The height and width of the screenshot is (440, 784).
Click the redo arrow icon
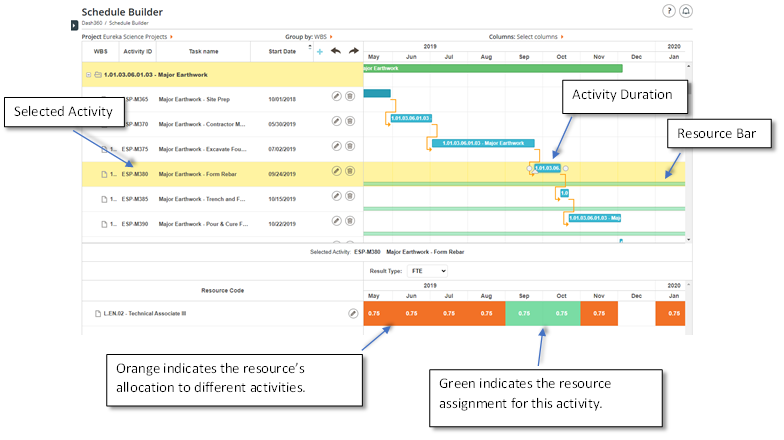click(354, 51)
